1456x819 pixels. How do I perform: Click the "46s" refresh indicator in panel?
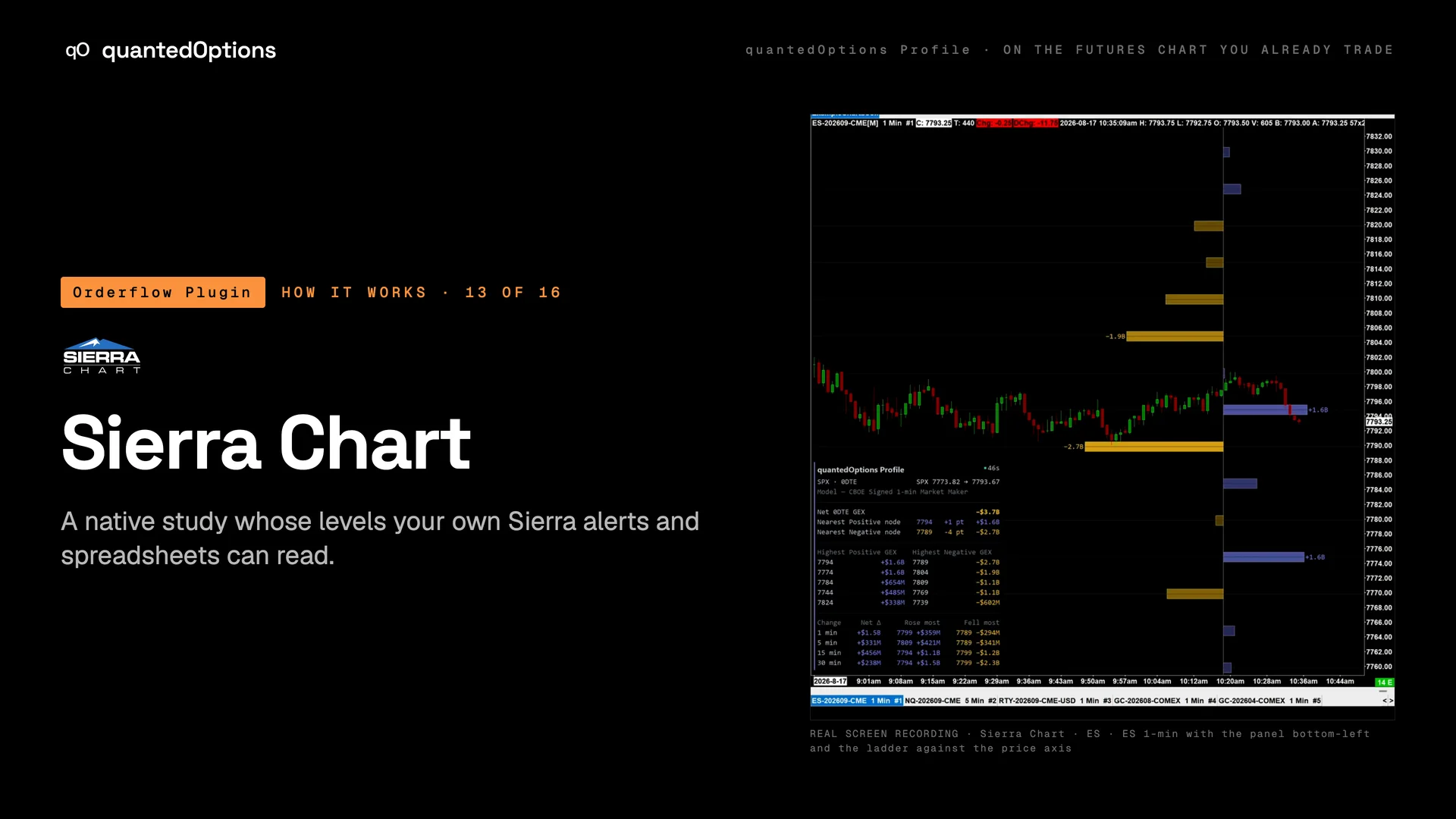tap(991, 468)
